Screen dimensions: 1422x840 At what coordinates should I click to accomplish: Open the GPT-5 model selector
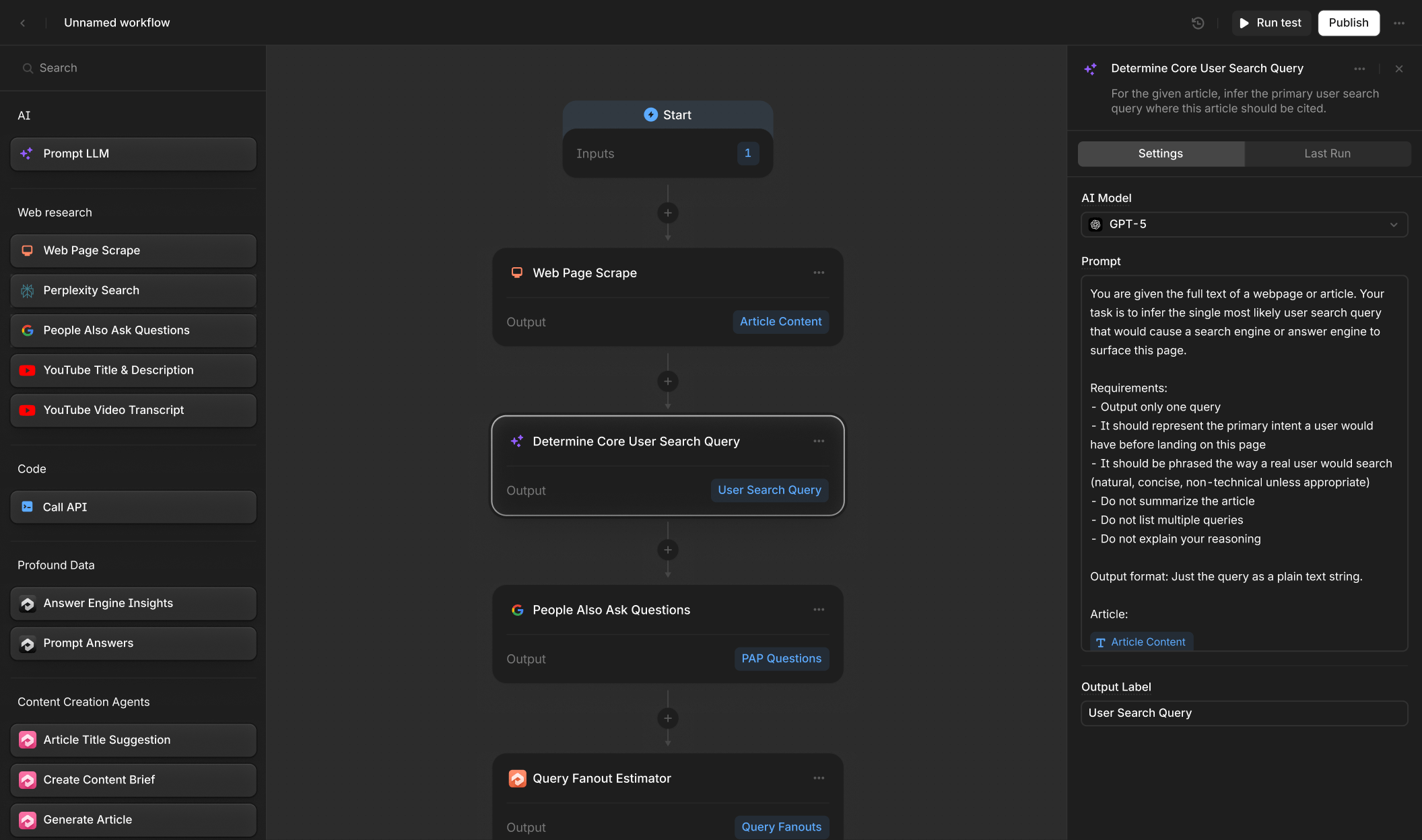point(1244,224)
